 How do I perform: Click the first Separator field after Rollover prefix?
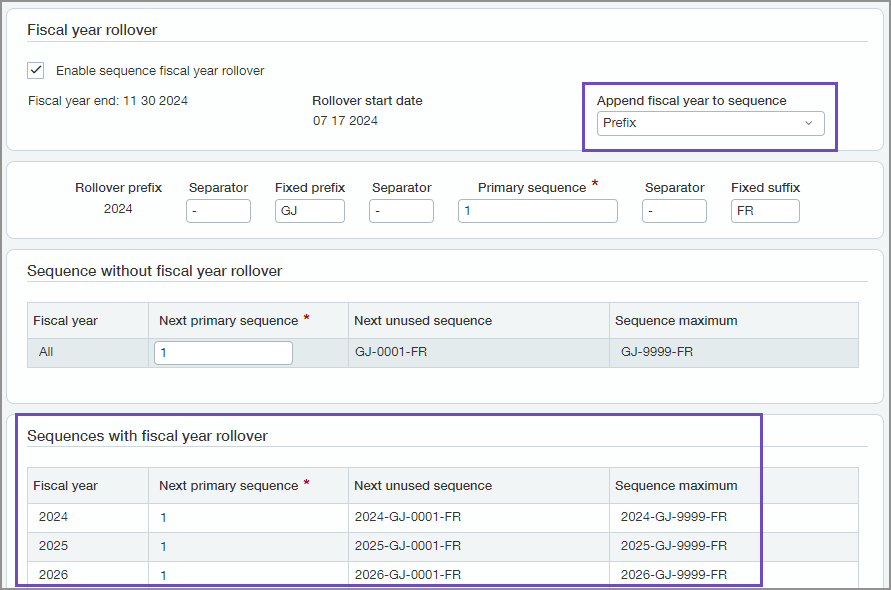coord(218,211)
